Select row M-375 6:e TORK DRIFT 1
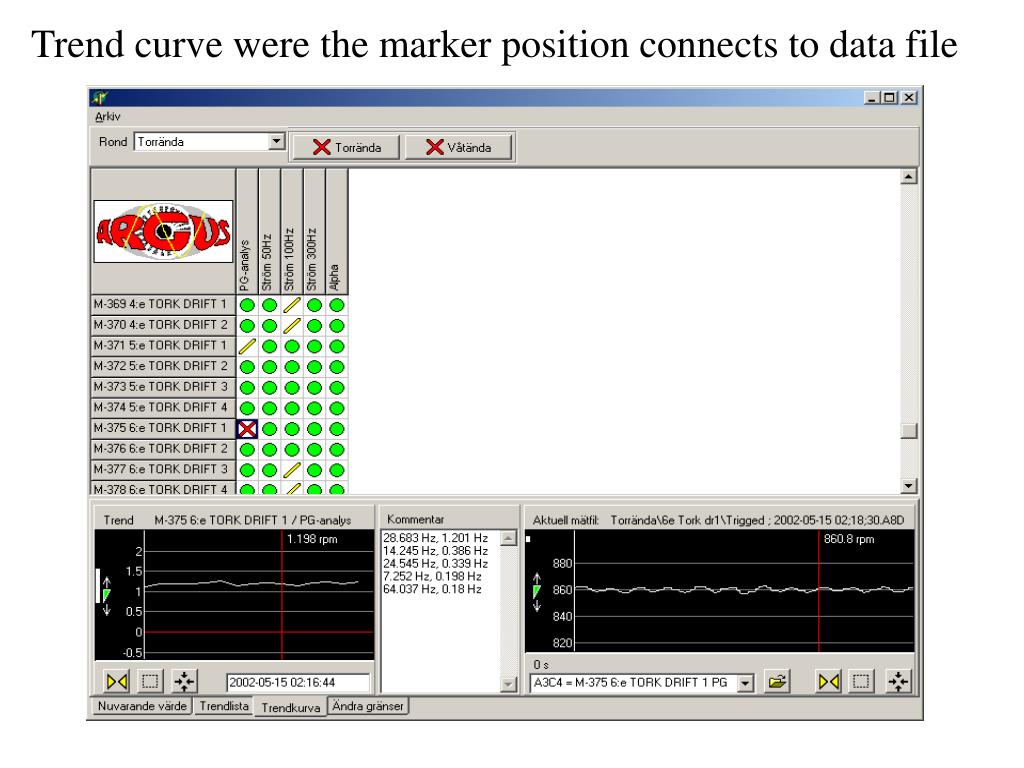 point(163,428)
